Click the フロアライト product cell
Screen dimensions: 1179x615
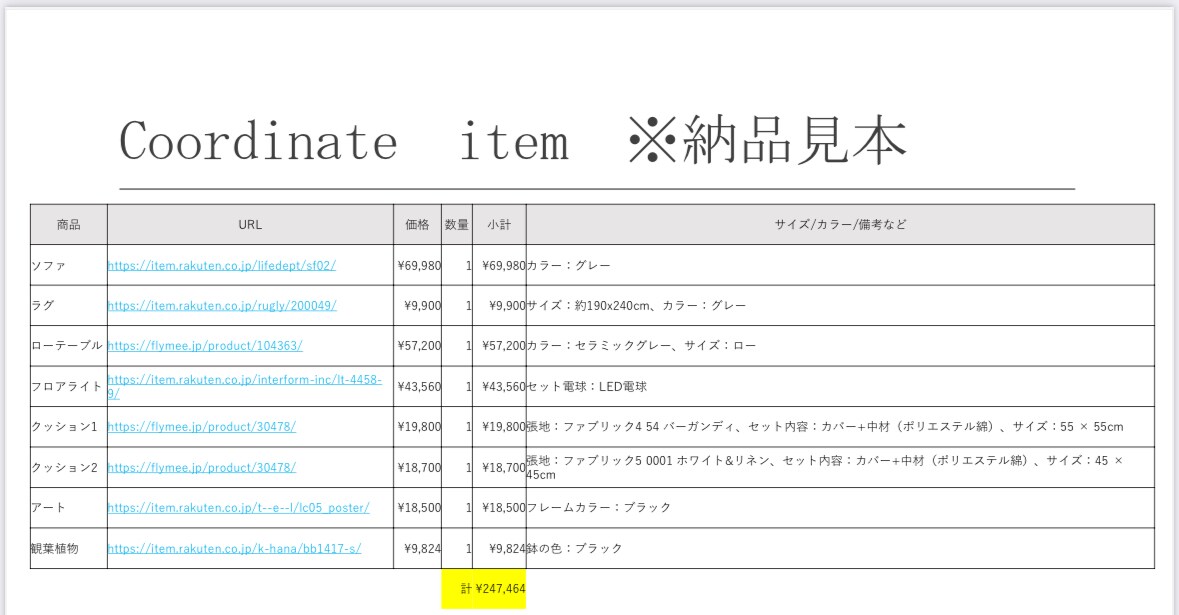[x=68, y=386]
